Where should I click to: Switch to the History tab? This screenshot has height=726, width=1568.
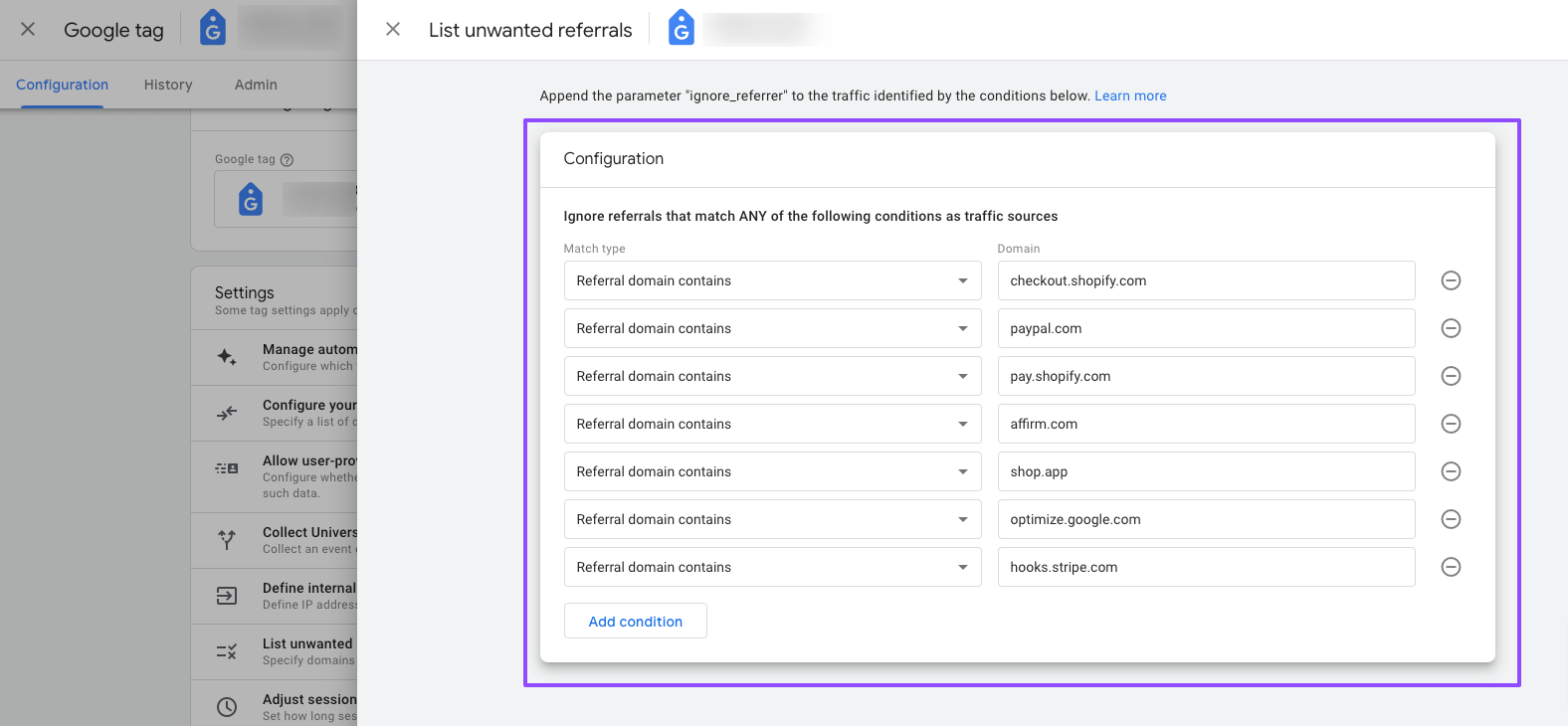[168, 85]
